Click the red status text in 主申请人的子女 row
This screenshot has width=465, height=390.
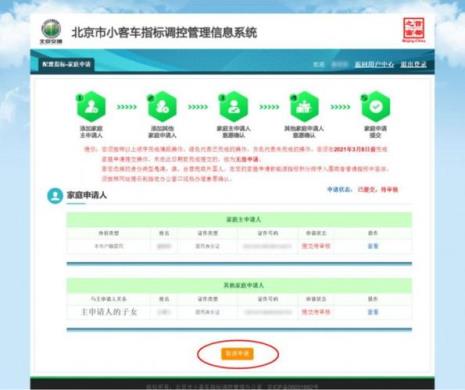point(316,312)
